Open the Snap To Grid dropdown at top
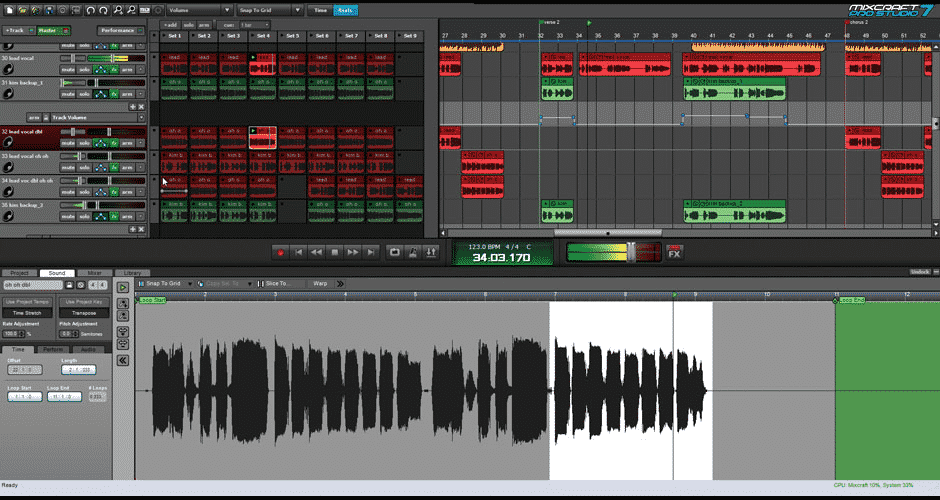The image size is (940, 500). coord(267,10)
